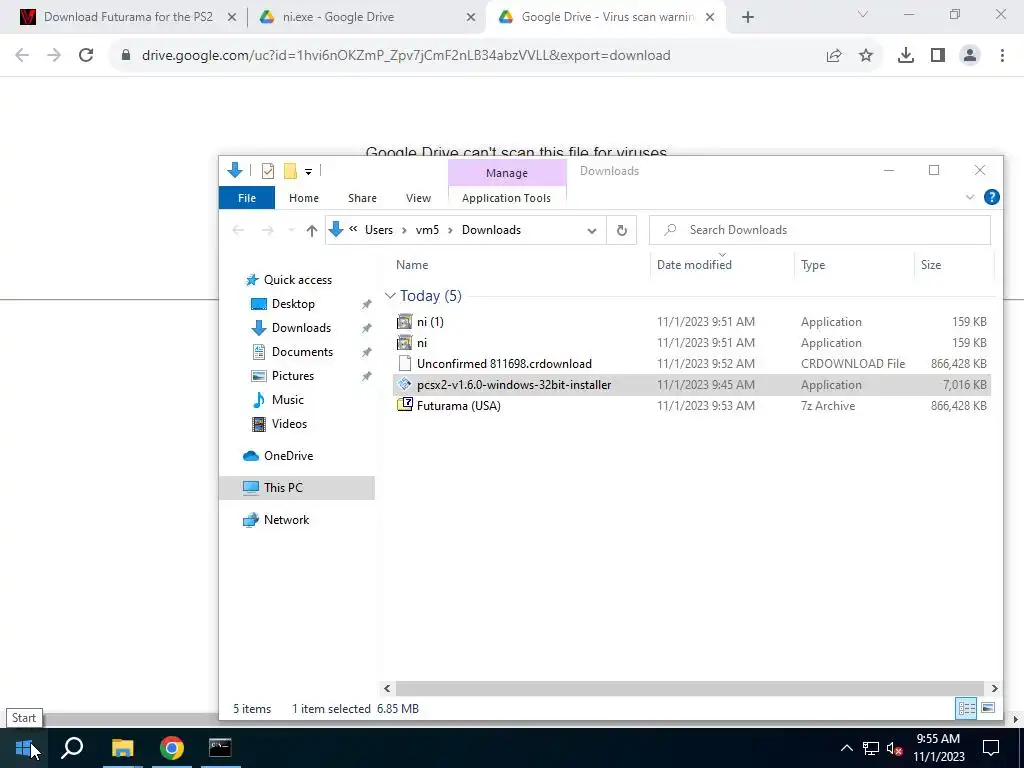This screenshot has width=1024, height=768.
Task: Go back in Chrome
Action: click(22, 56)
